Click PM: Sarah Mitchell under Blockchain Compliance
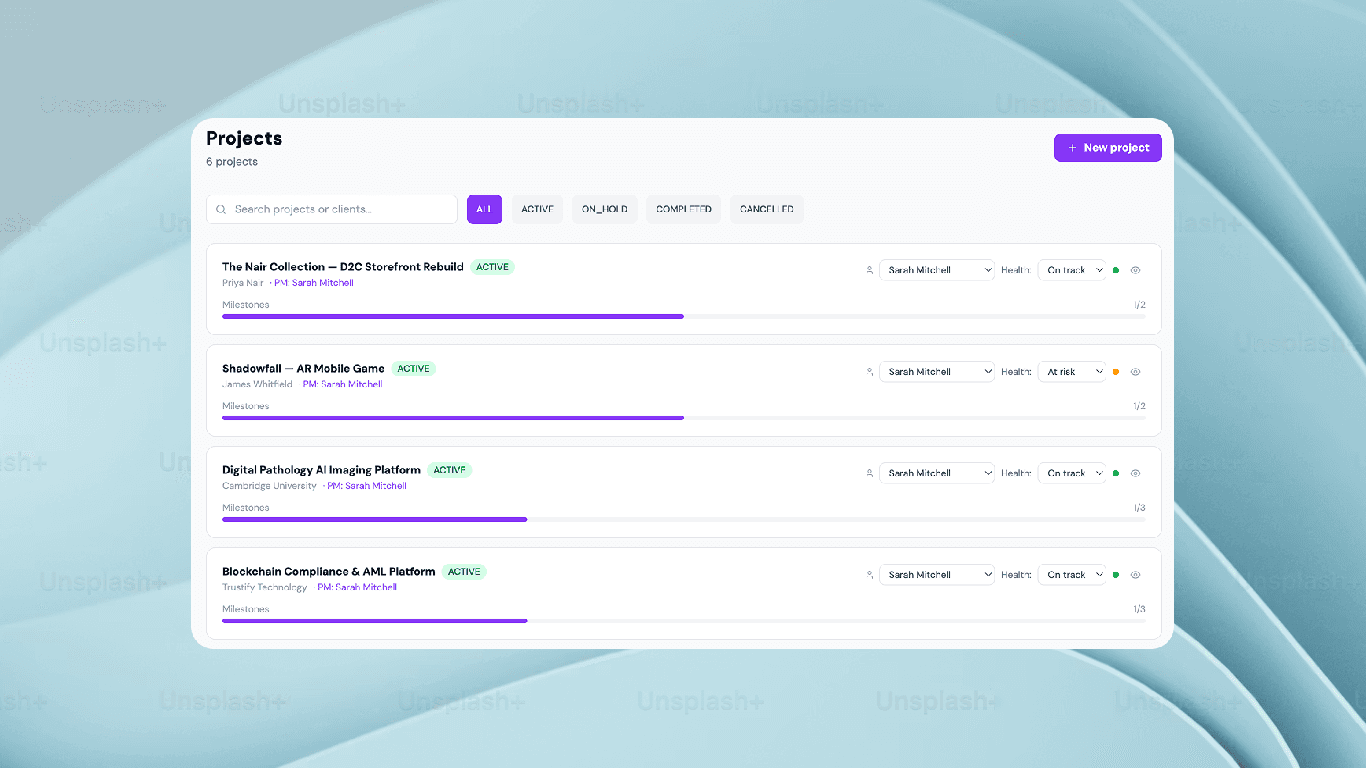 (x=357, y=588)
